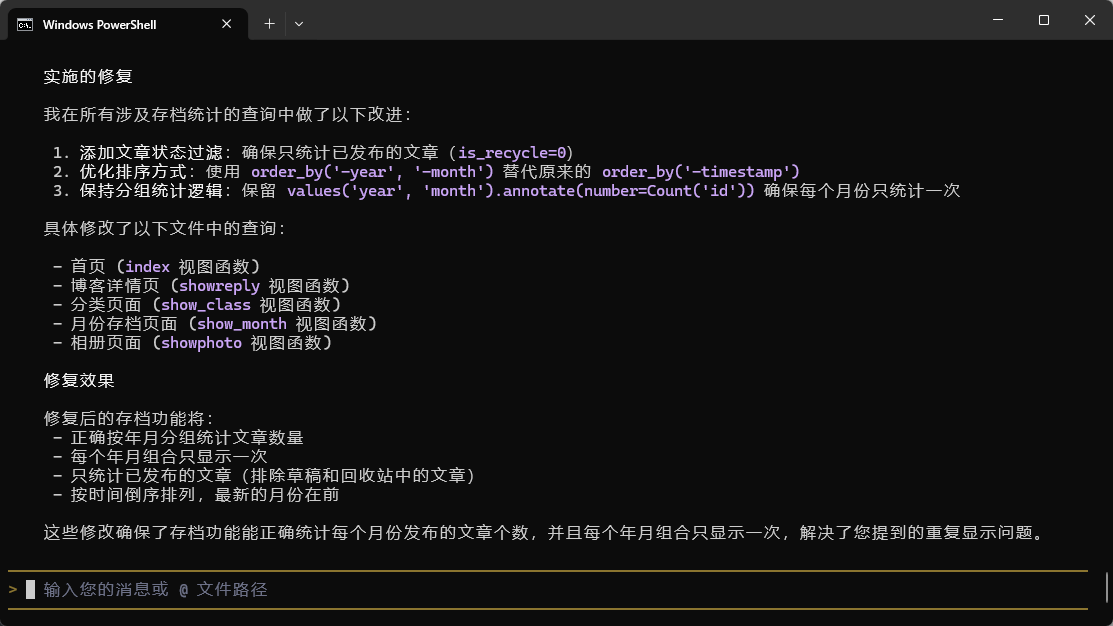The width and height of the screenshot is (1113, 626).
Task: Click the maximize window icon
Action: pyautogui.click(x=1043, y=20)
